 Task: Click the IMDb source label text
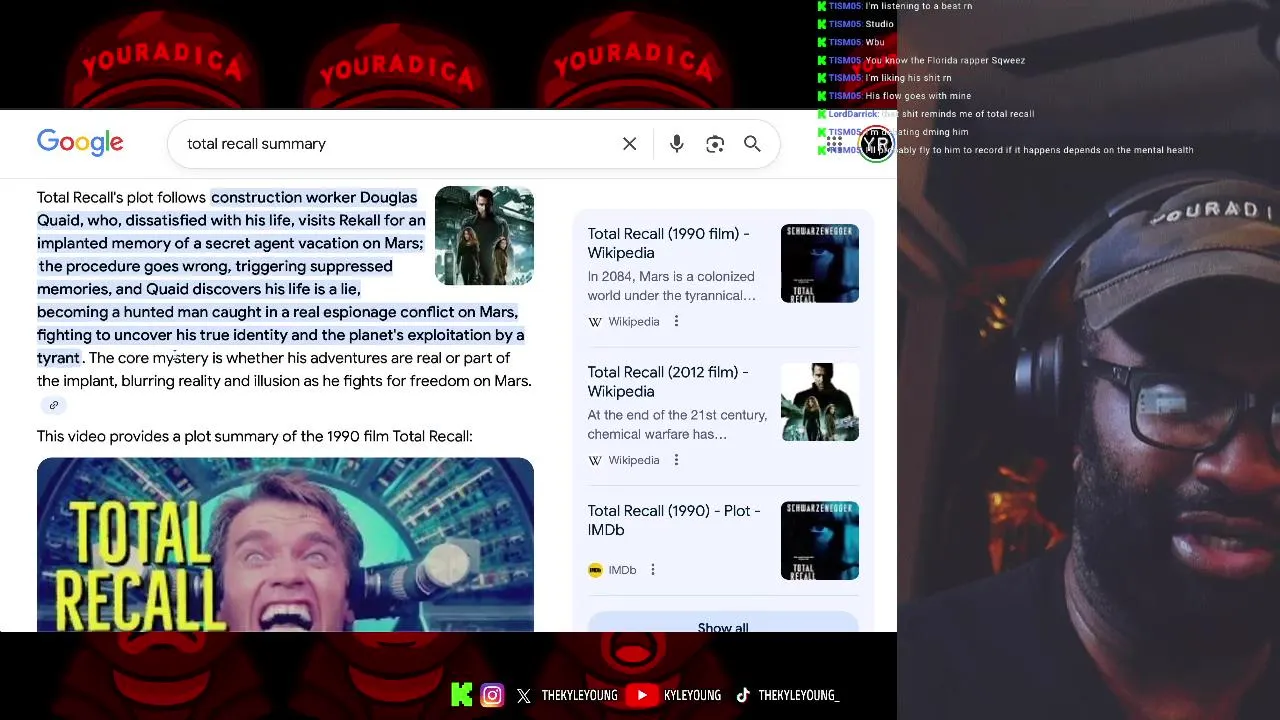(622, 570)
